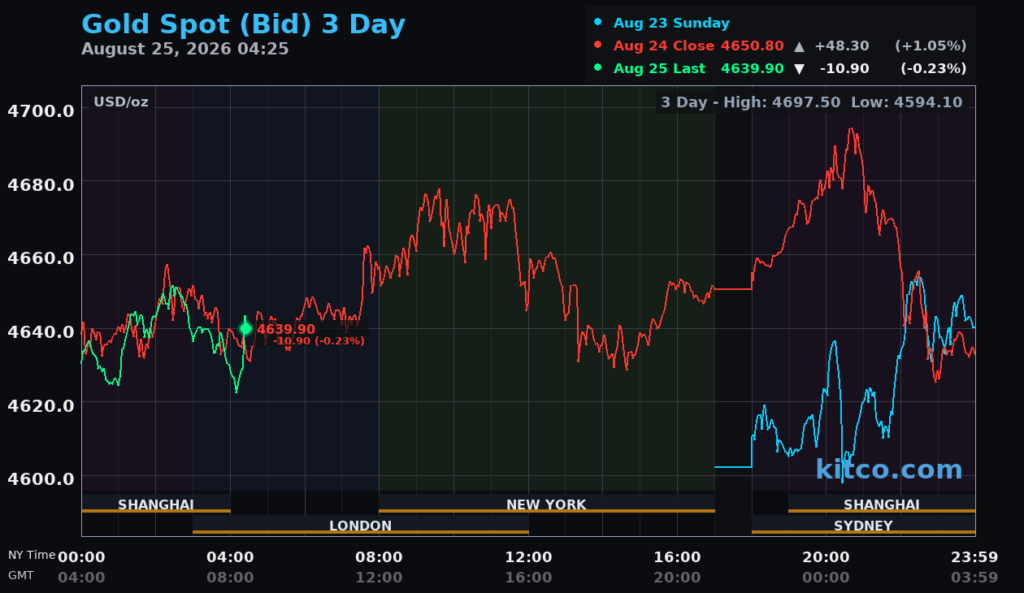Click the red 4639.90 price callout

click(x=286, y=329)
